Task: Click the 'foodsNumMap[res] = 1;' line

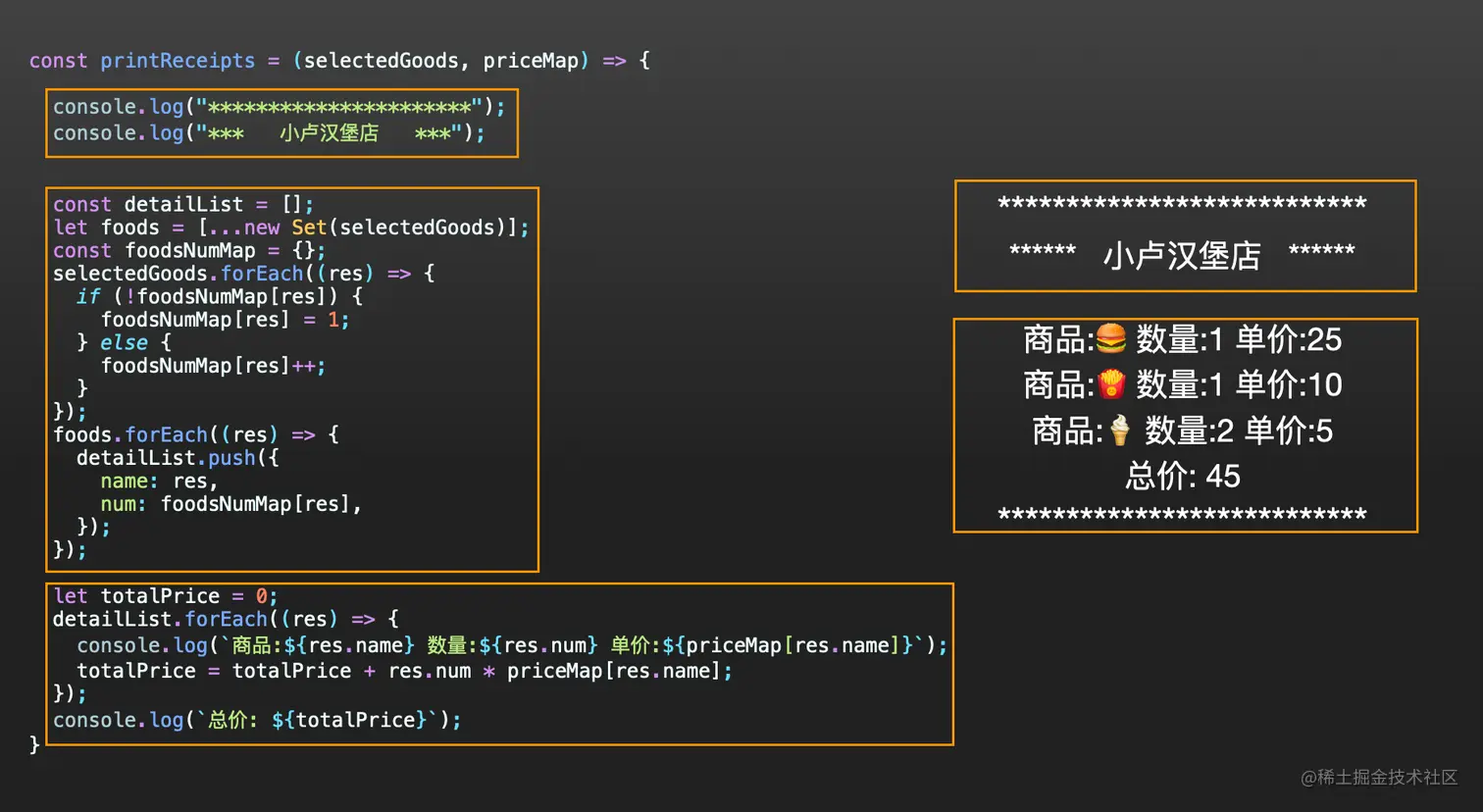Action: point(225,320)
